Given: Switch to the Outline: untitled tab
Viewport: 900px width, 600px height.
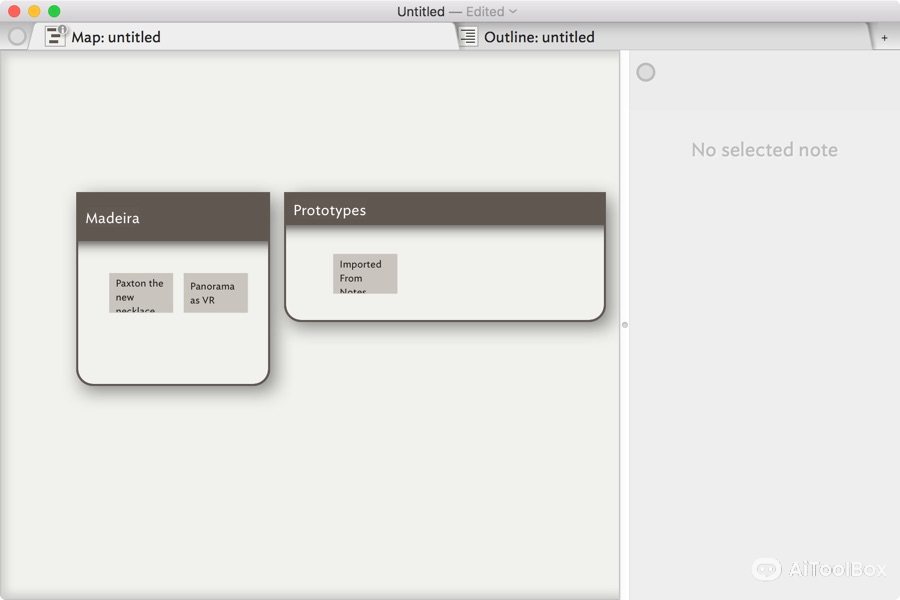Looking at the screenshot, I should [539, 37].
